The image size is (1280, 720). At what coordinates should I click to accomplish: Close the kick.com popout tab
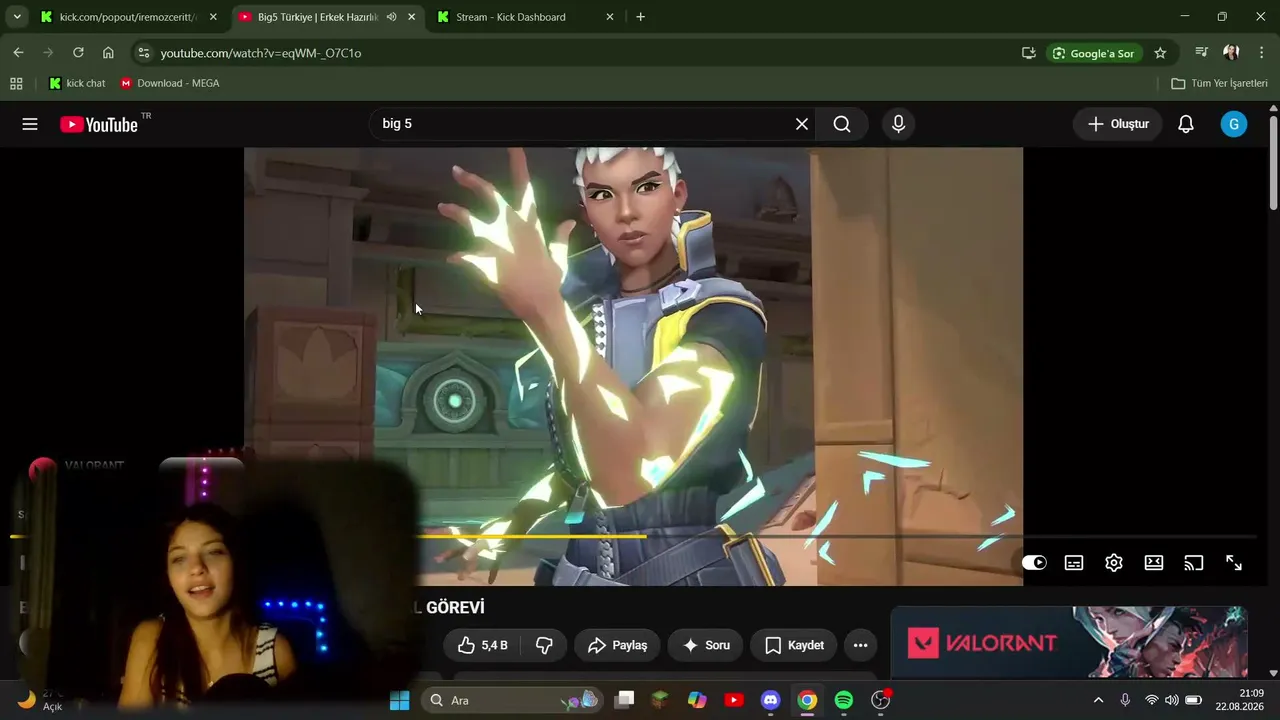213,17
